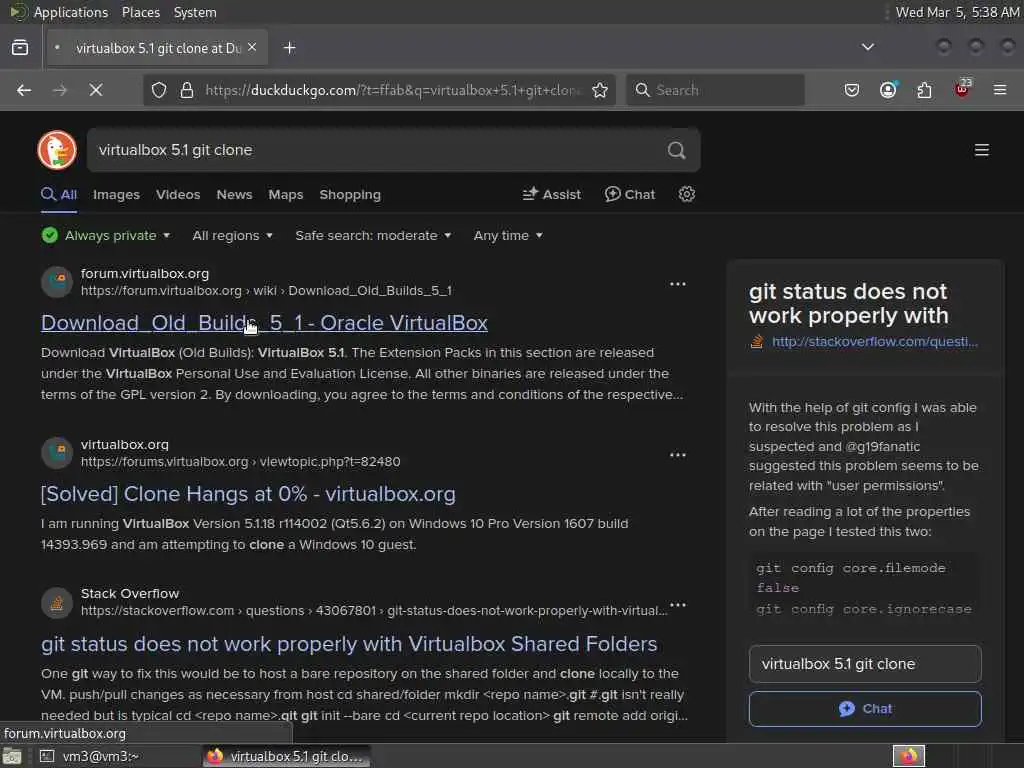This screenshot has height=768, width=1024.
Task: Click the DuckDuckGo logo
Action: 57,150
